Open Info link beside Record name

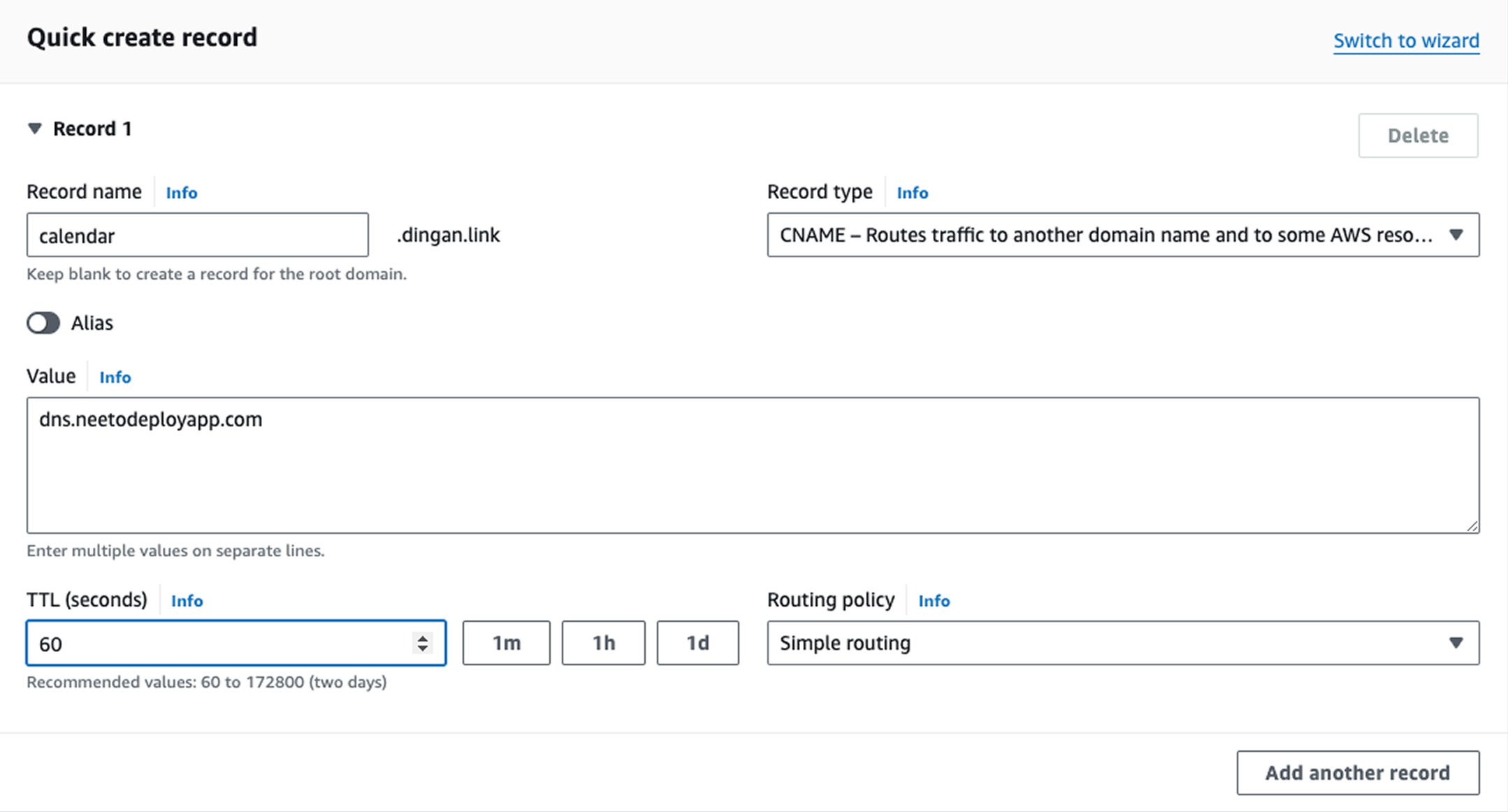coord(182,193)
